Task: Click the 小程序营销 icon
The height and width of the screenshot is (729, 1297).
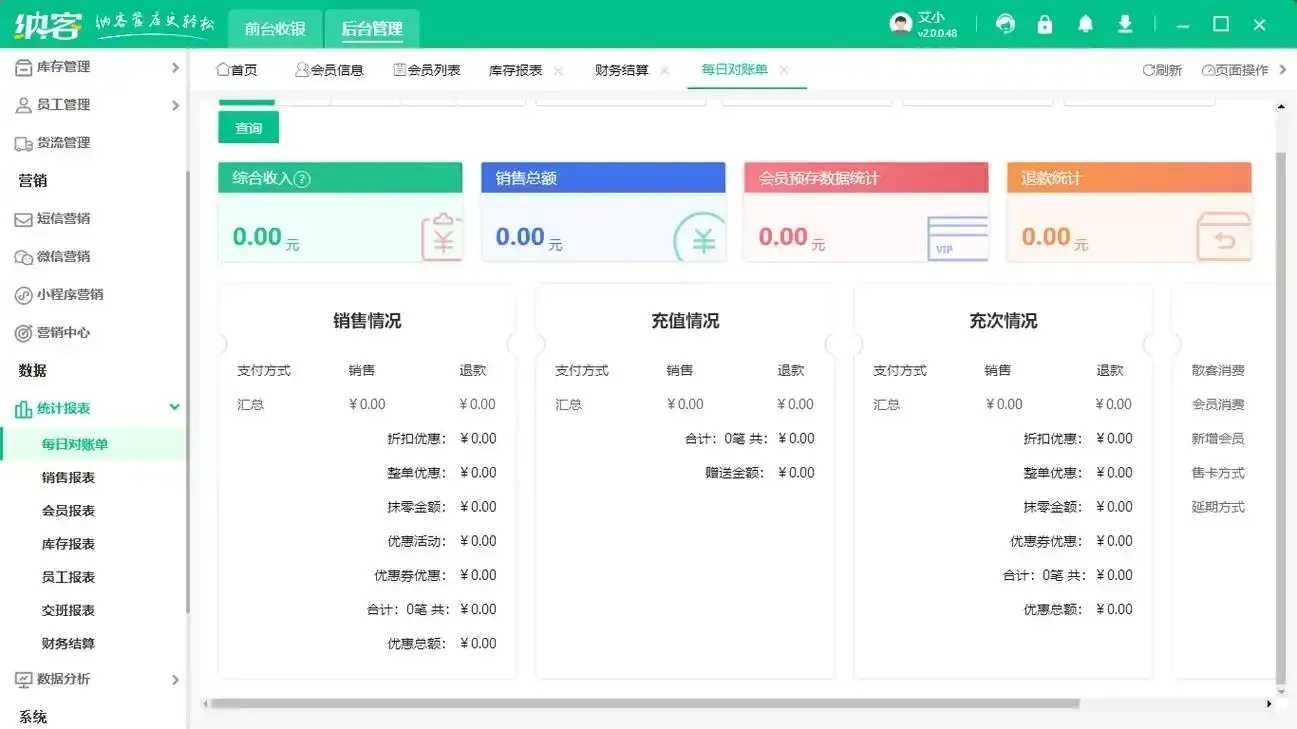Action: click(x=23, y=295)
